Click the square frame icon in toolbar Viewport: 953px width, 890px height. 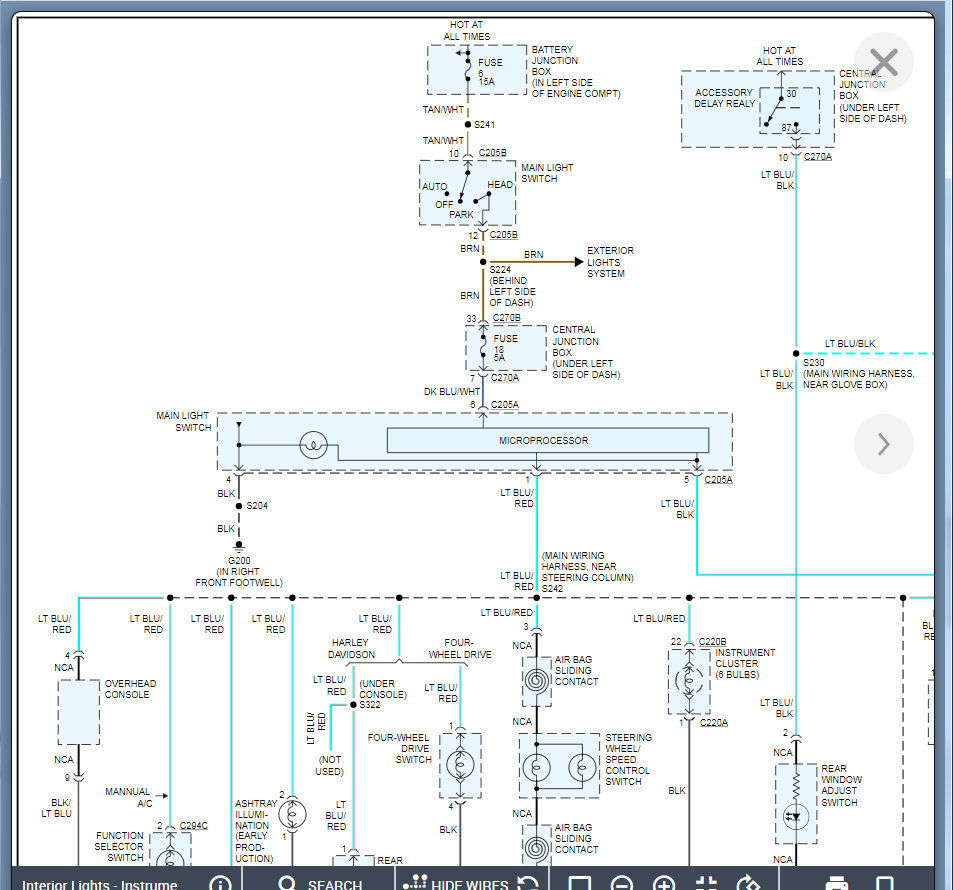(x=579, y=883)
